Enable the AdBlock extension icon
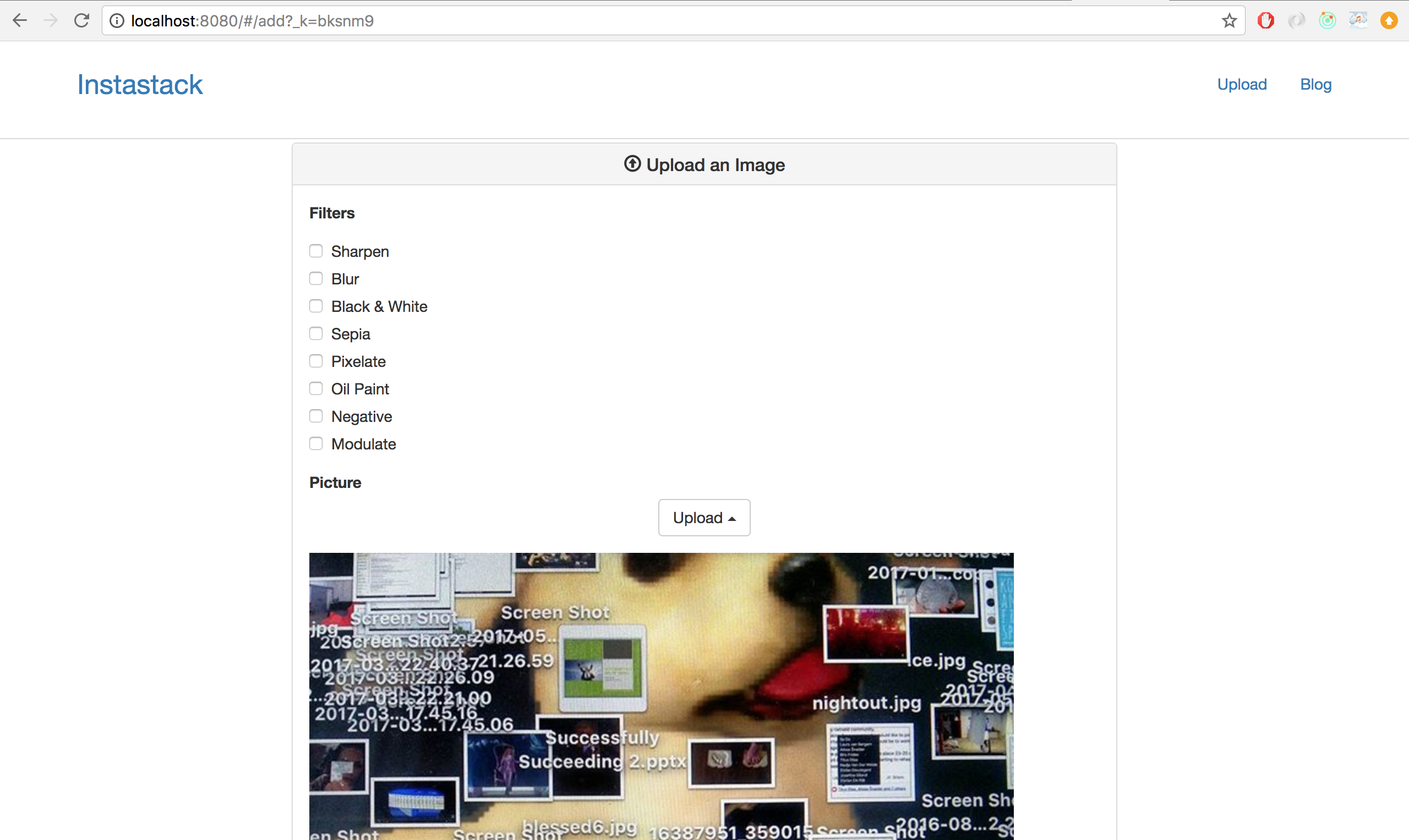 tap(1265, 20)
